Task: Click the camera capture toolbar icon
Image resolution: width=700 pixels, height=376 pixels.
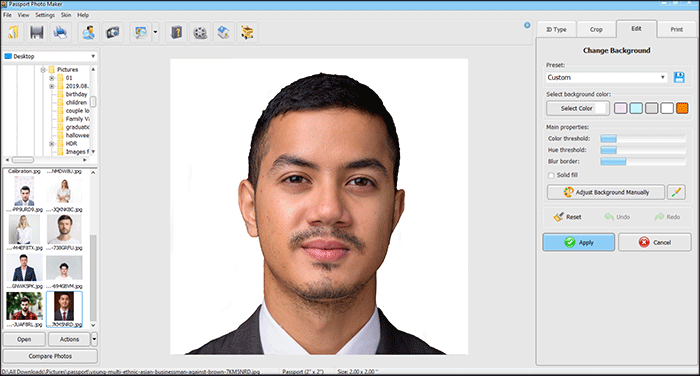Action: (112, 32)
